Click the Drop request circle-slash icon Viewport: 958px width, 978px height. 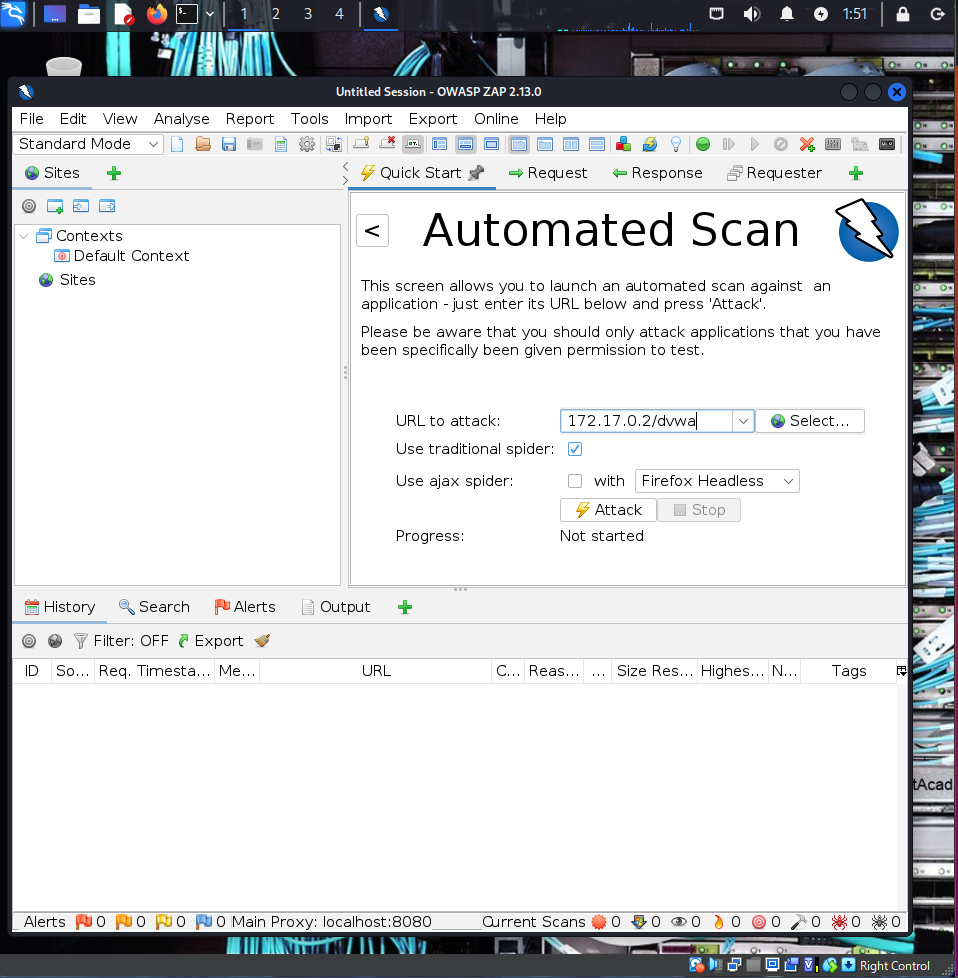780,145
